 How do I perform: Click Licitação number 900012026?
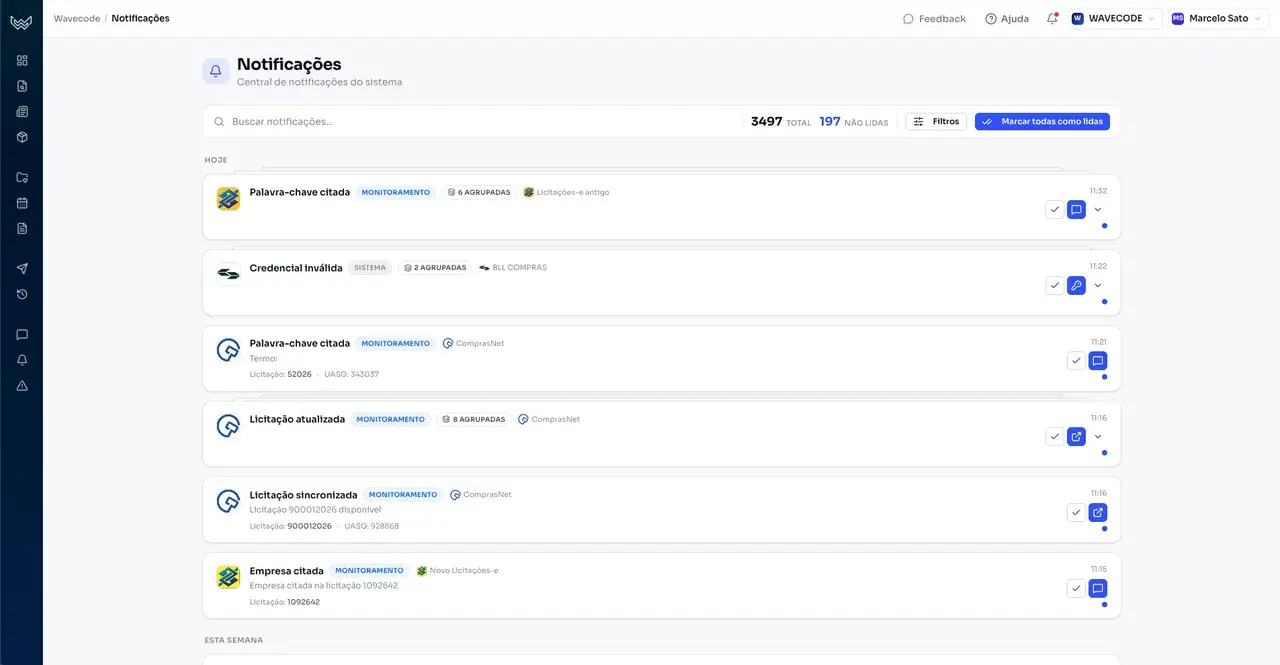(x=309, y=526)
